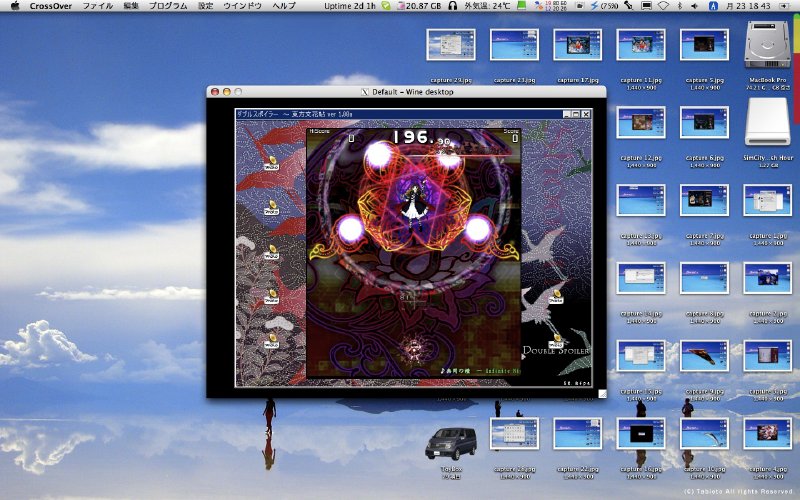Click the Uptime 2d 1h status item
The width and height of the screenshot is (800, 500).
coord(350,6)
